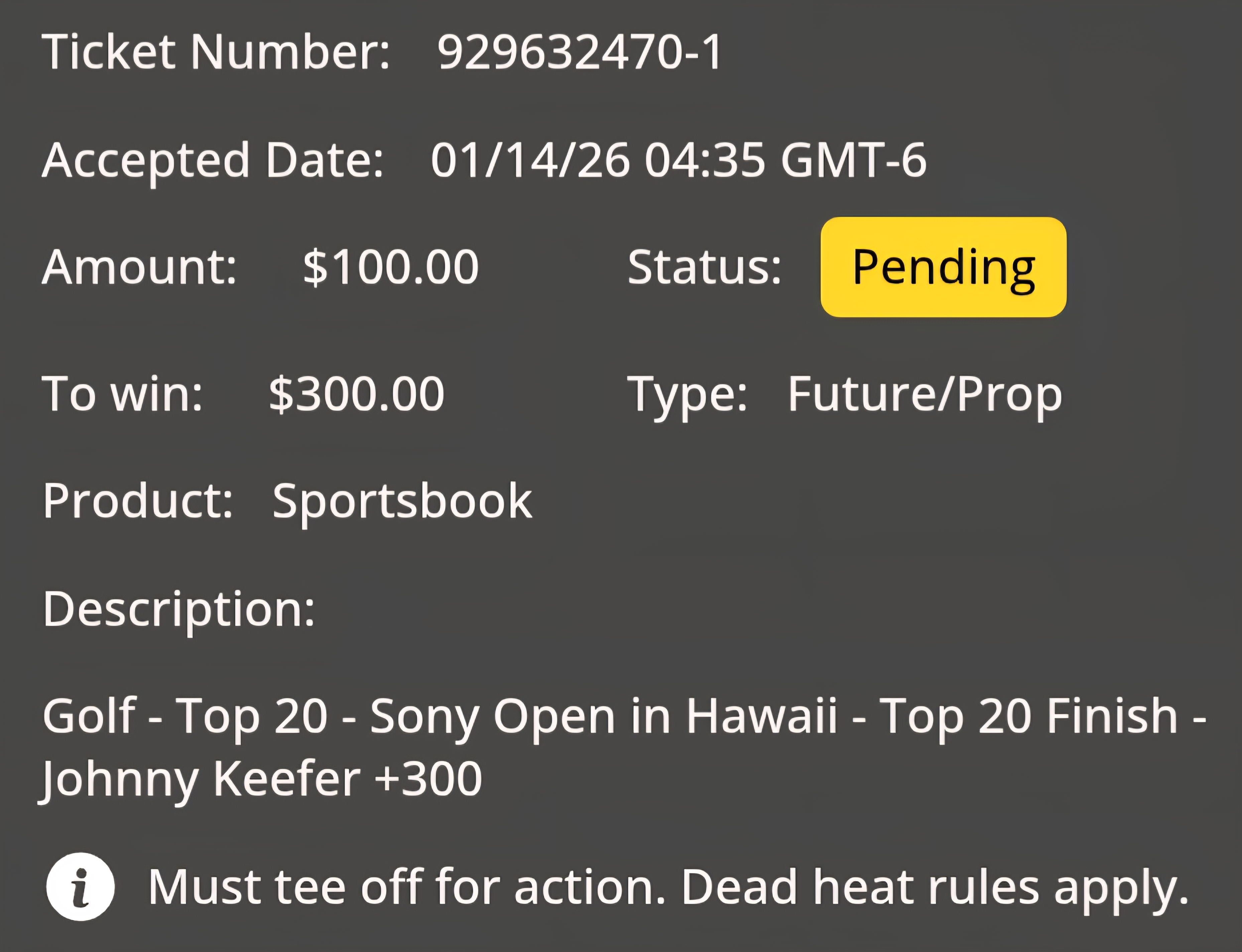Click the Status label
This screenshot has height=952, width=1242.
click(x=704, y=267)
